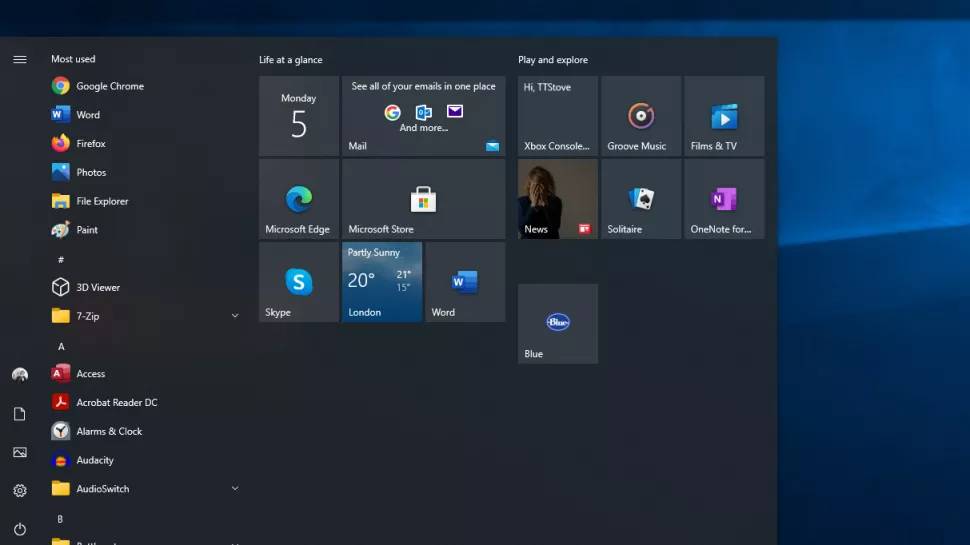
Task: Expand the AudioSwitch folder chevron
Action: pos(235,489)
